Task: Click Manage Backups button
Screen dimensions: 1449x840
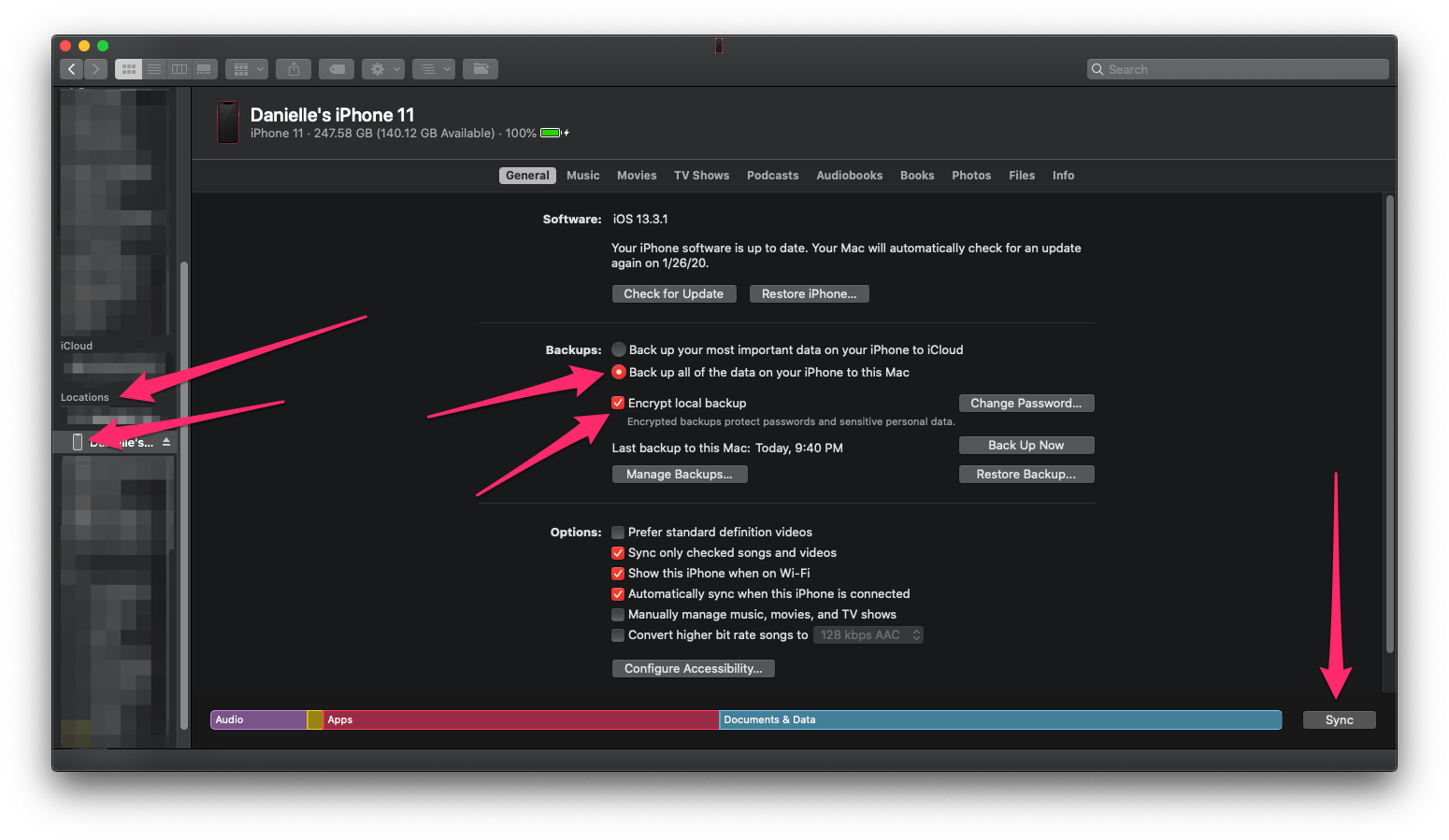Action: [x=680, y=475]
